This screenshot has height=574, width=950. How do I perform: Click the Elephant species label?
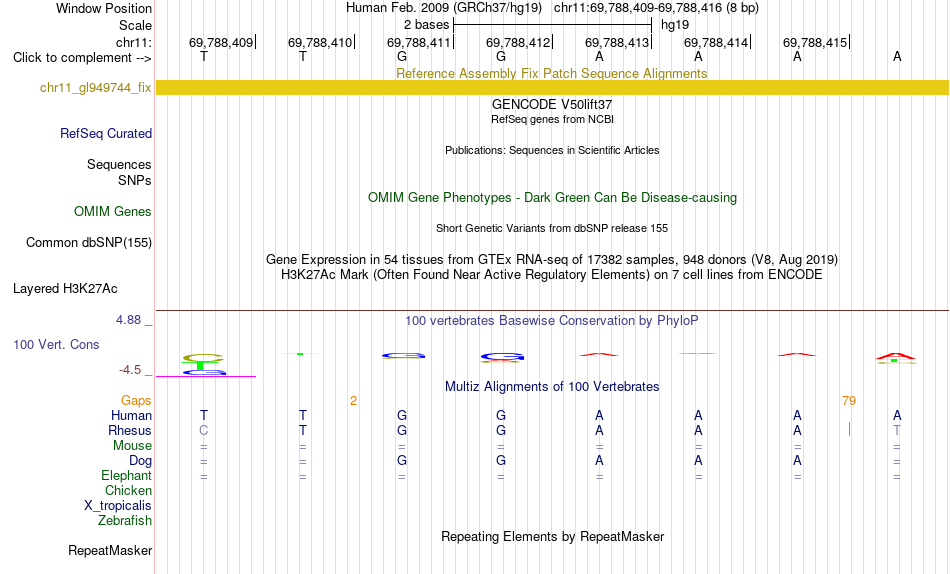127,476
